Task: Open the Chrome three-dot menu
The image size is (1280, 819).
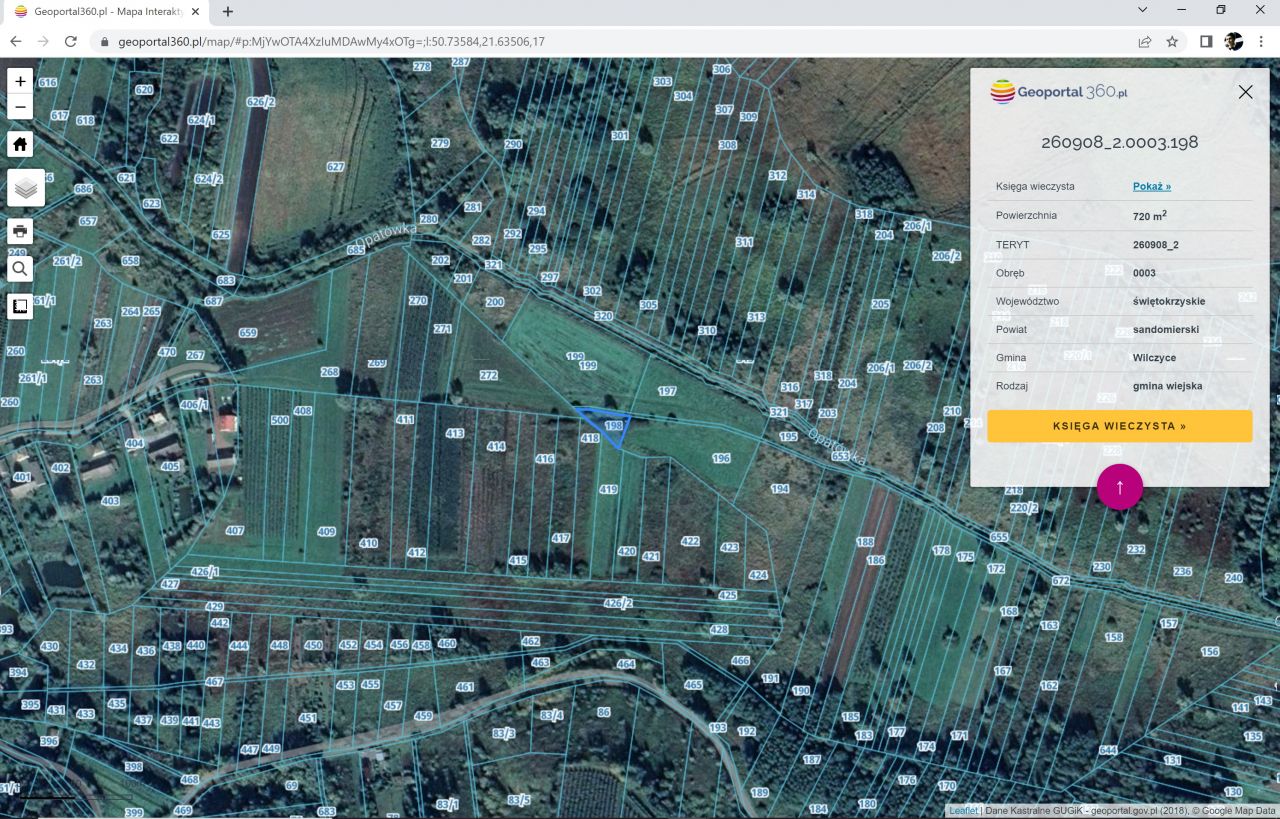Action: tap(1262, 42)
